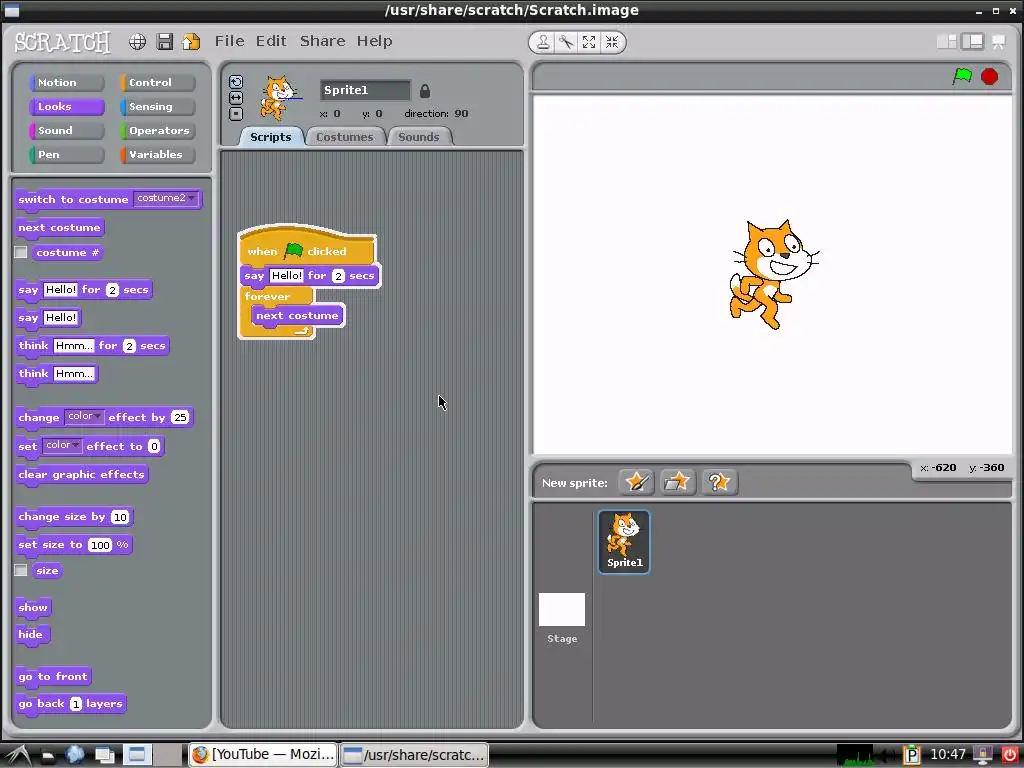Select the duplicate stamp tool
Image resolution: width=1024 pixels, height=768 pixels.
tap(543, 42)
